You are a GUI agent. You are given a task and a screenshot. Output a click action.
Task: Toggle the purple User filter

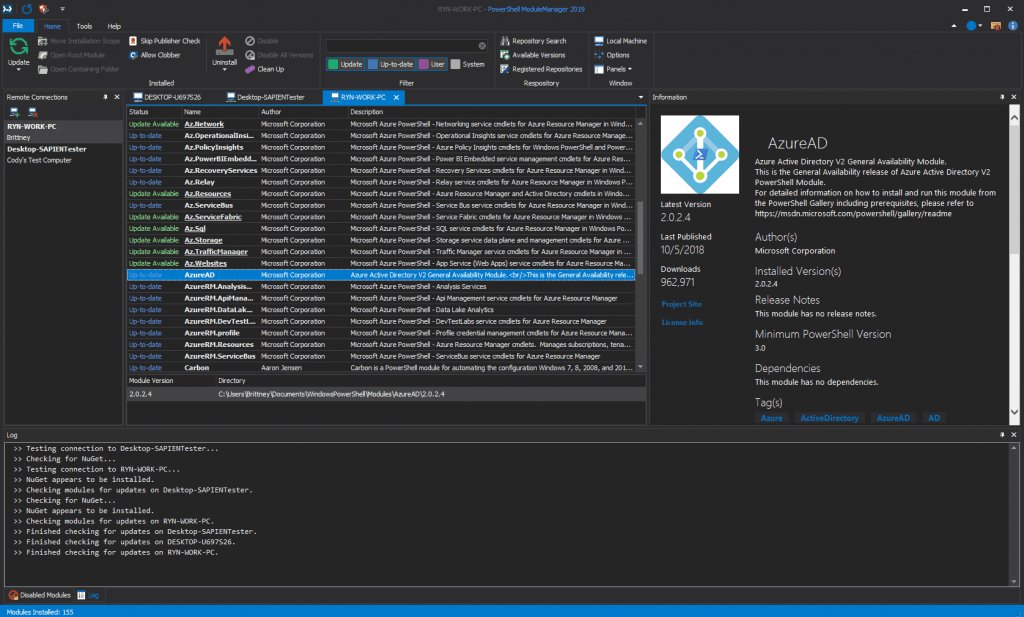click(432, 64)
